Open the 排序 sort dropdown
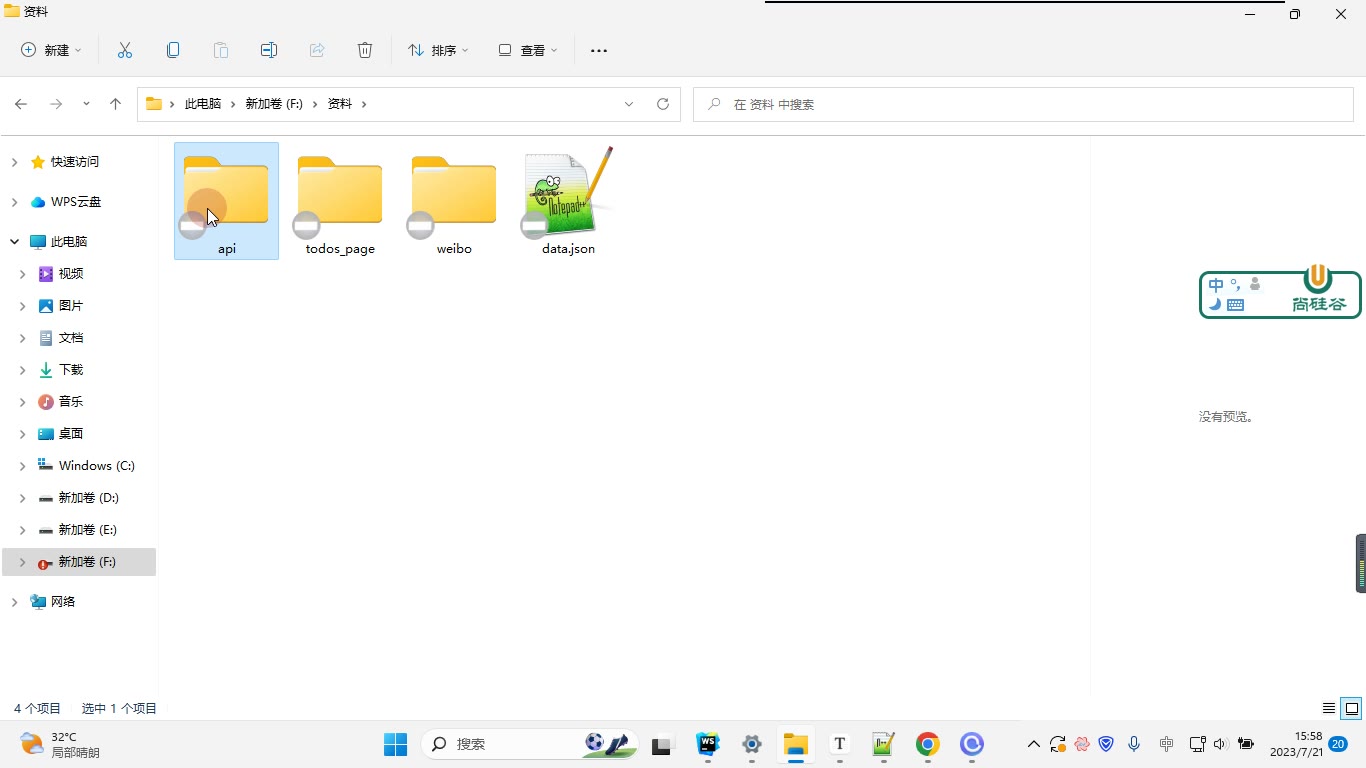This screenshot has width=1366, height=768. pos(438,50)
